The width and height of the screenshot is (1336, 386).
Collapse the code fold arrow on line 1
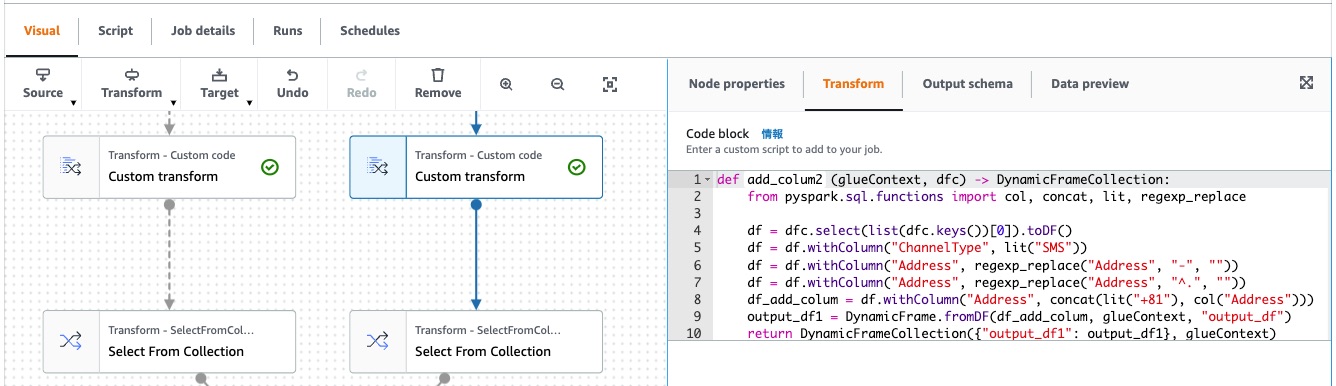point(708,180)
